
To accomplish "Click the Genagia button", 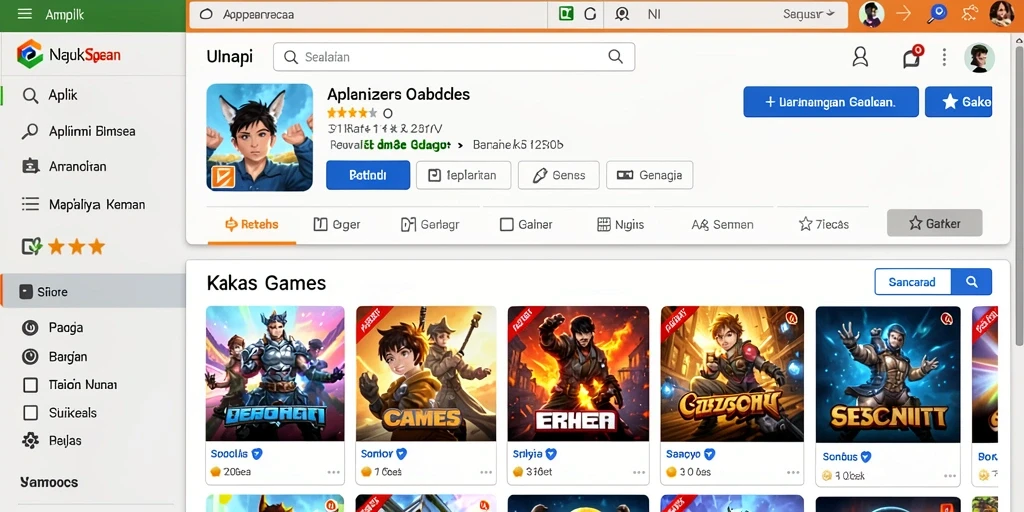I will [x=649, y=175].
